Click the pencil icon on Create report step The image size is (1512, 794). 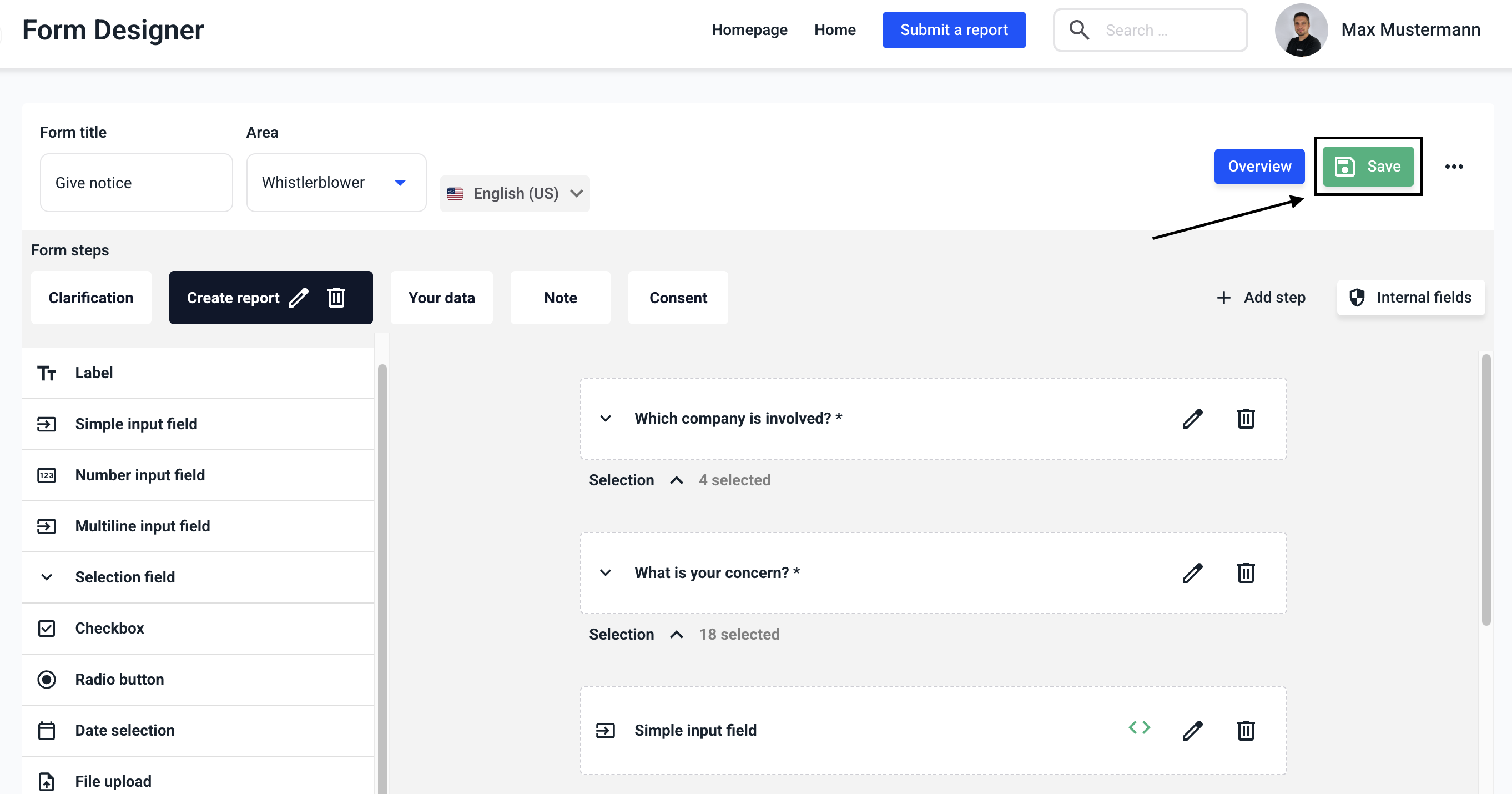pos(299,298)
